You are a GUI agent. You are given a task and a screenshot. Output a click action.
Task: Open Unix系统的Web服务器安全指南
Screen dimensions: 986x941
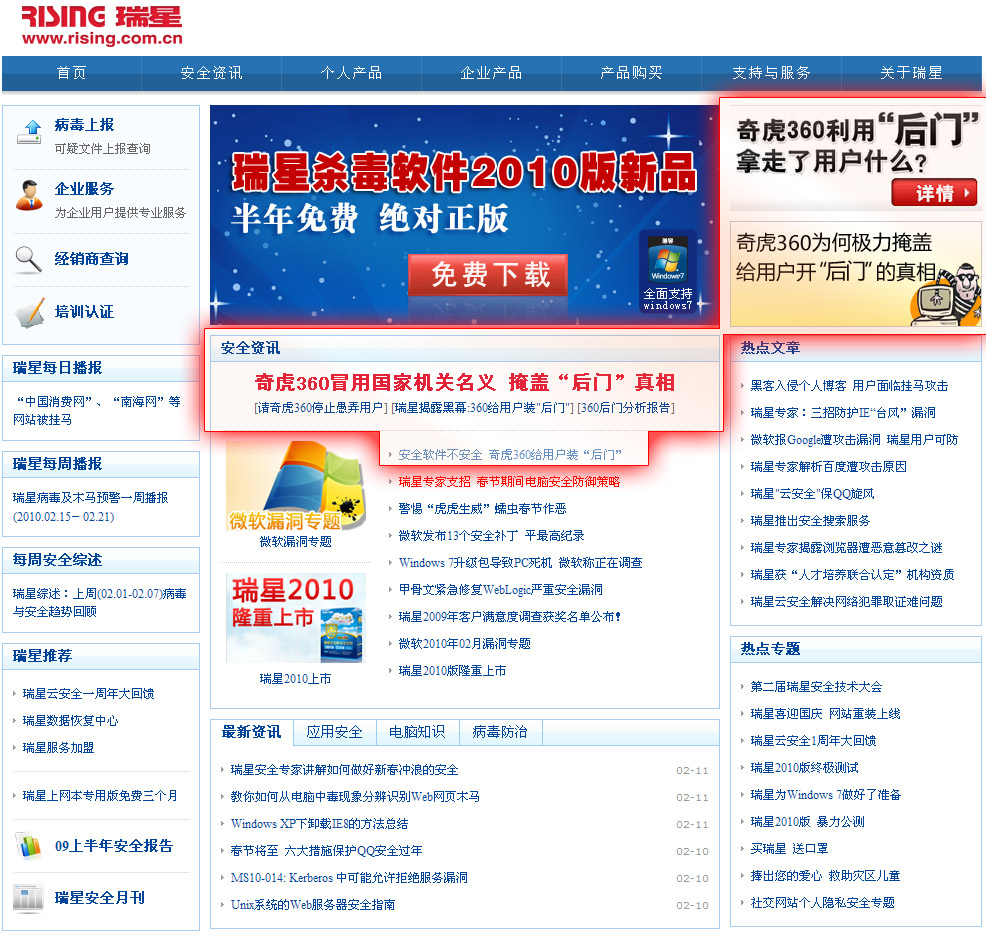coord(313,905)
